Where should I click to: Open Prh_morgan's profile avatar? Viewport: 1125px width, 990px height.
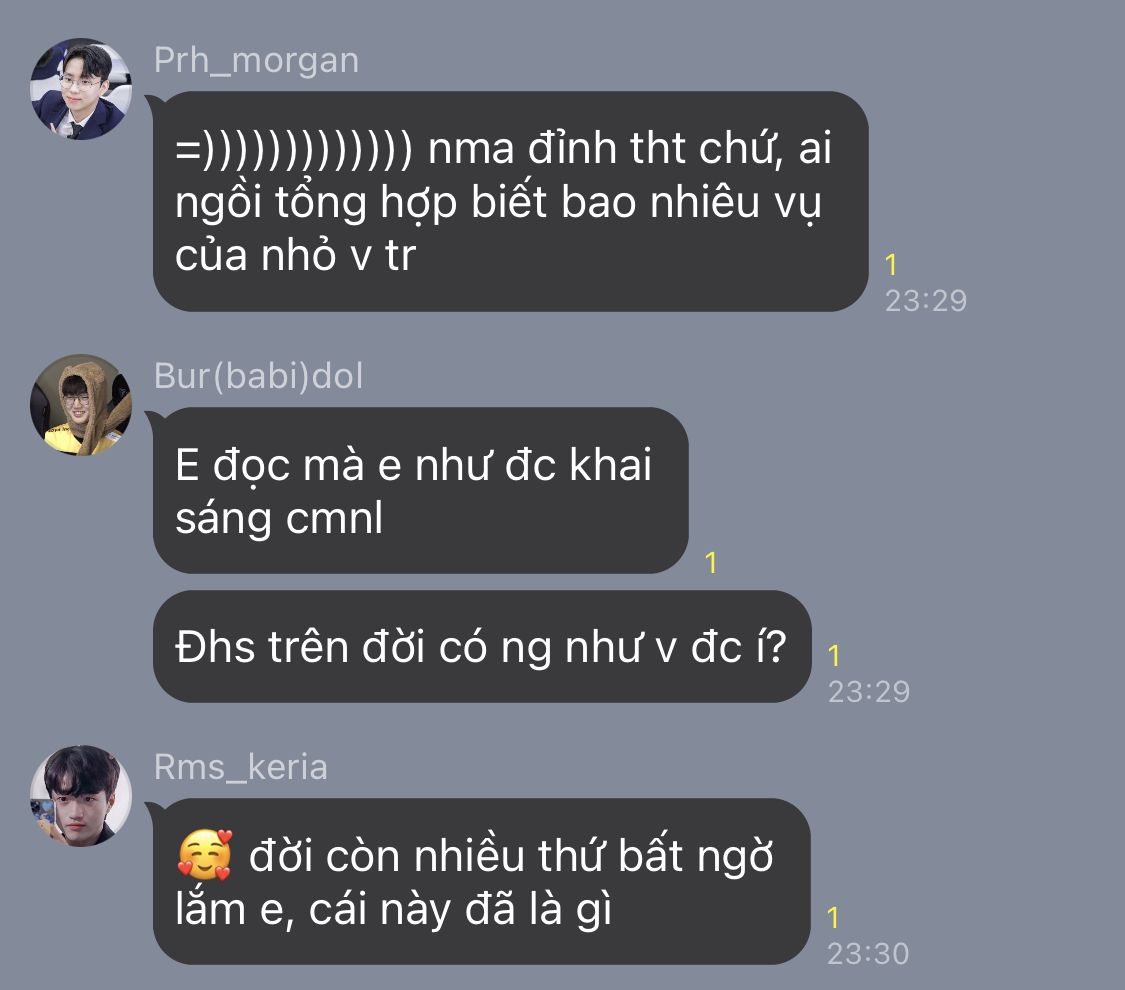click(81, 89)
